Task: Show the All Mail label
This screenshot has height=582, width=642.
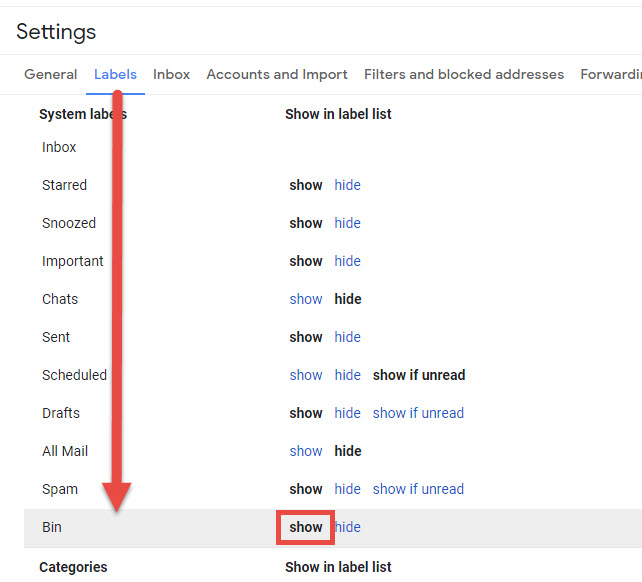Action: [306, 451]
